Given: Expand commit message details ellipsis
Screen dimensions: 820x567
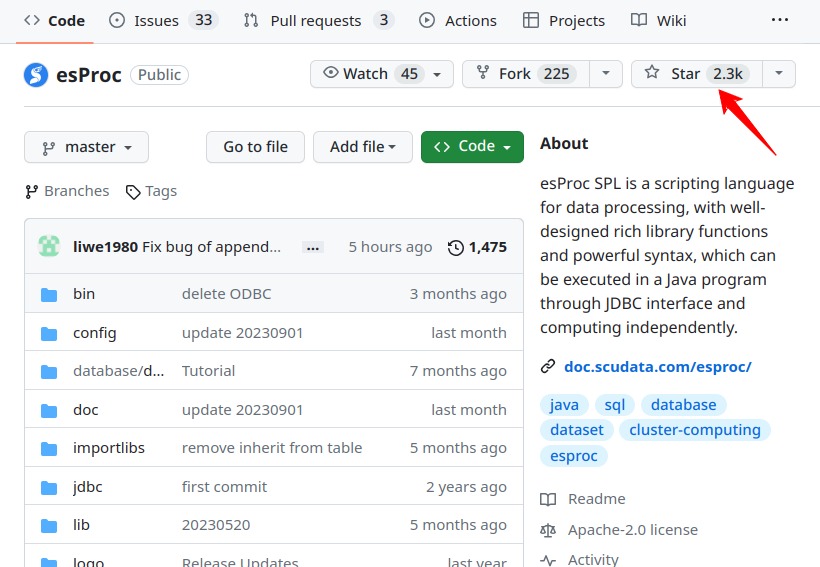Looking at the screenshot, I should (313, 247).
